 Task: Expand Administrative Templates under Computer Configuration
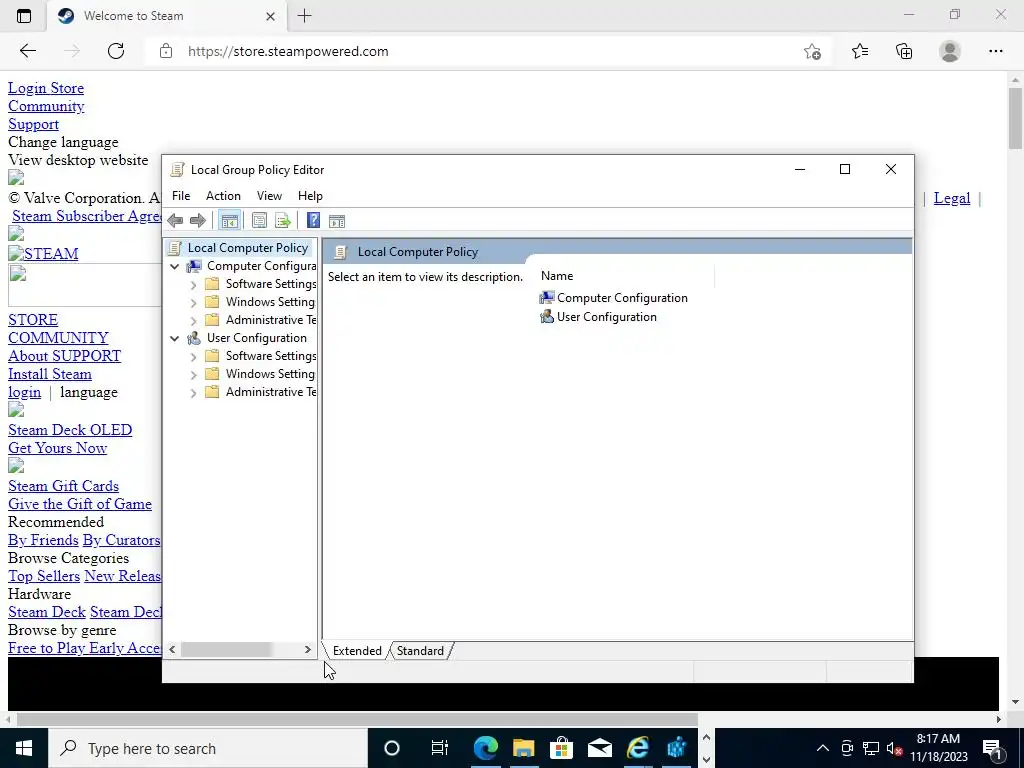tap(193, 321)
